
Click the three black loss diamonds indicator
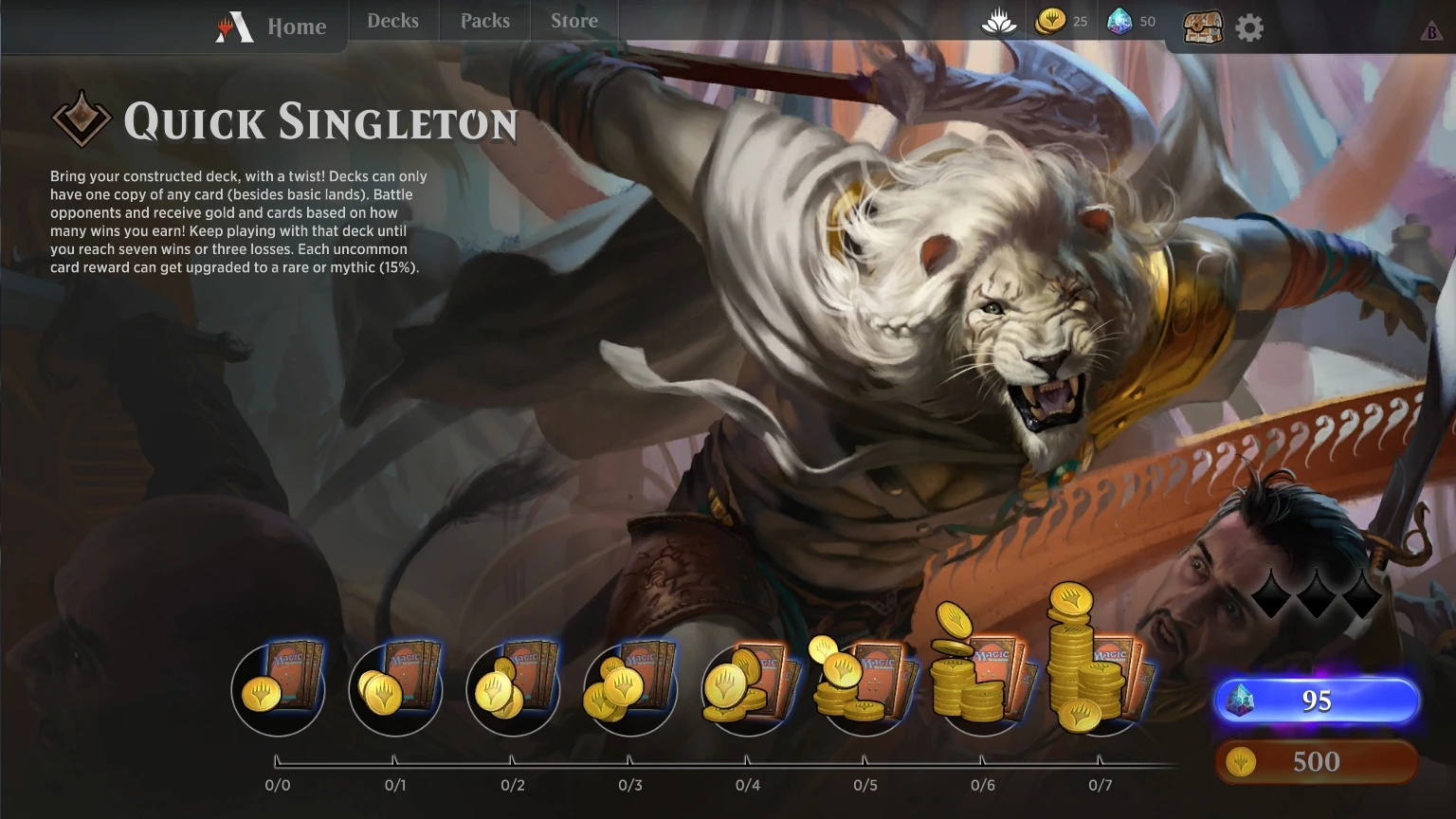(1317, 593)
